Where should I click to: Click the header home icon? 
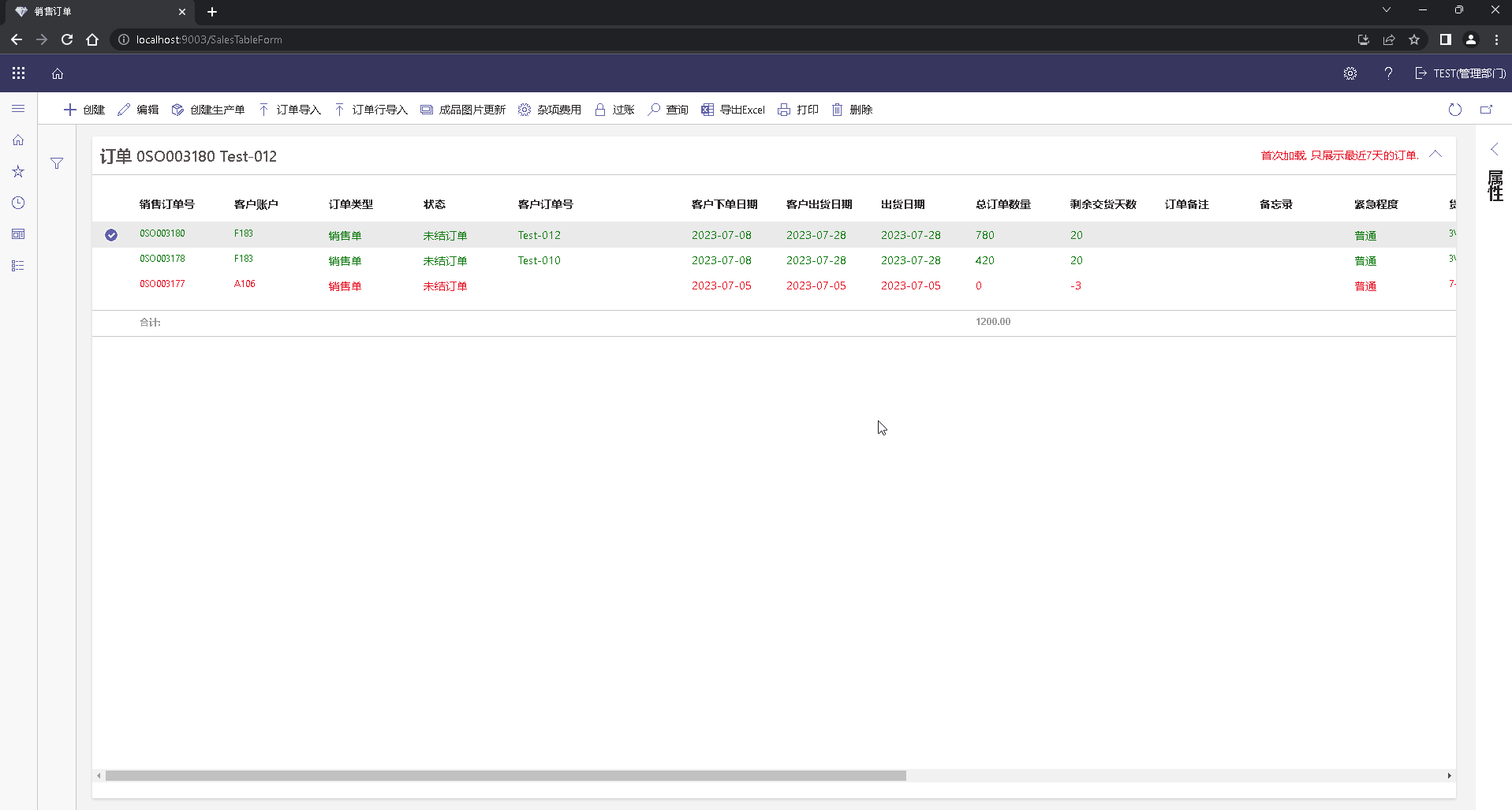58,73
